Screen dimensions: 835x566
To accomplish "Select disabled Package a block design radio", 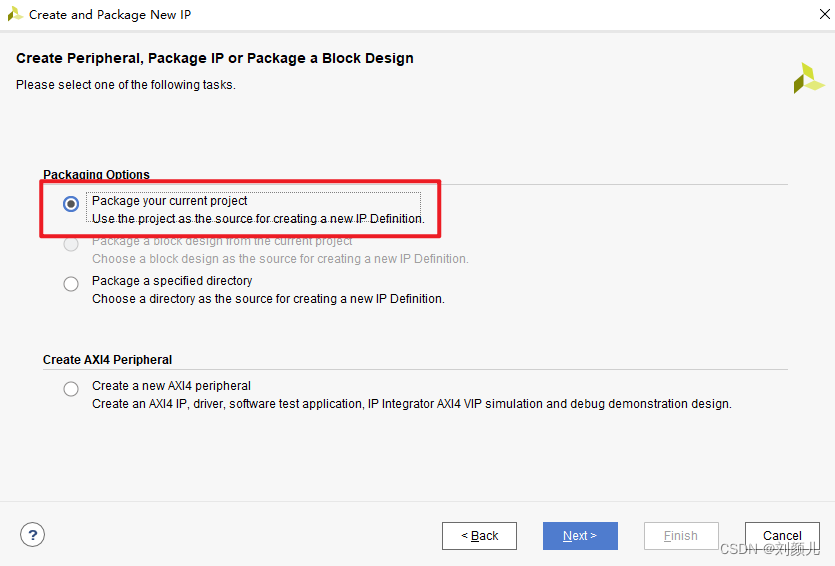I will [x=71, y=244].
